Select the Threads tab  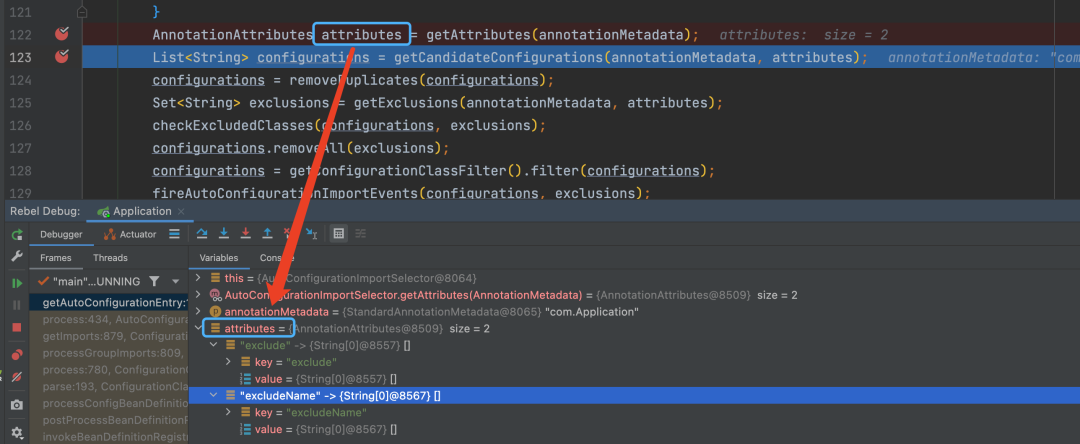(110, 257)
